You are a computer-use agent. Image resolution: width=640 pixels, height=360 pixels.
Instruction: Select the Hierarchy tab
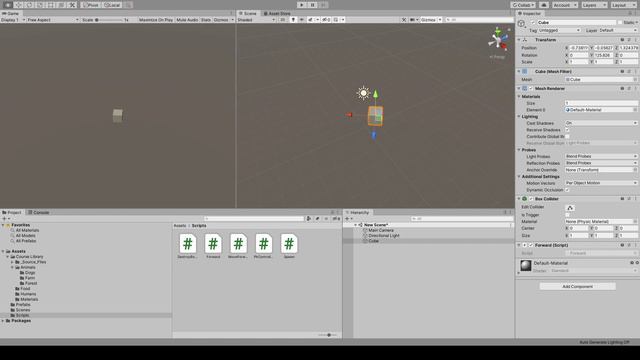[357, 212]
